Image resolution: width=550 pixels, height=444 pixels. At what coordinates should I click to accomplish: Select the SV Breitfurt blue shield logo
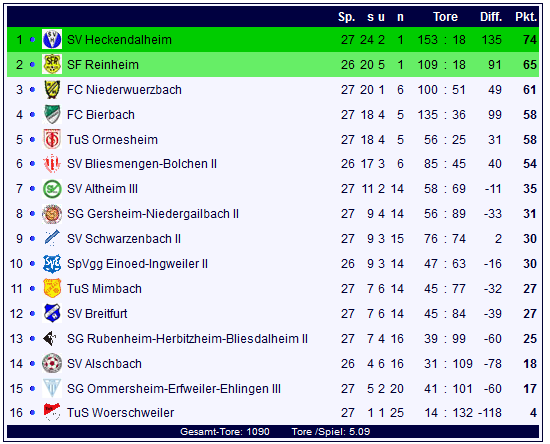52,313
